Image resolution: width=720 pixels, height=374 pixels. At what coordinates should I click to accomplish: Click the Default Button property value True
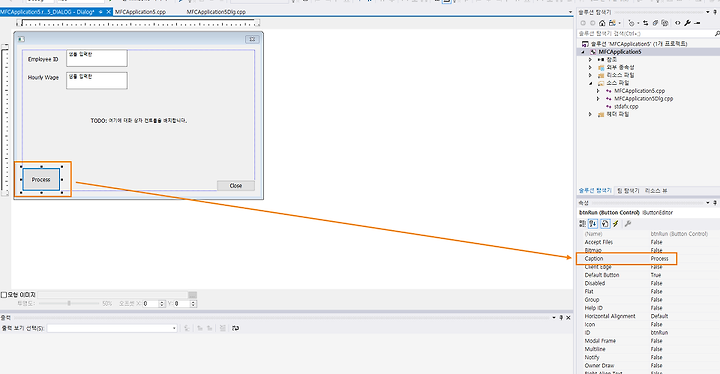pyautogui.click(x=656, y=275)
